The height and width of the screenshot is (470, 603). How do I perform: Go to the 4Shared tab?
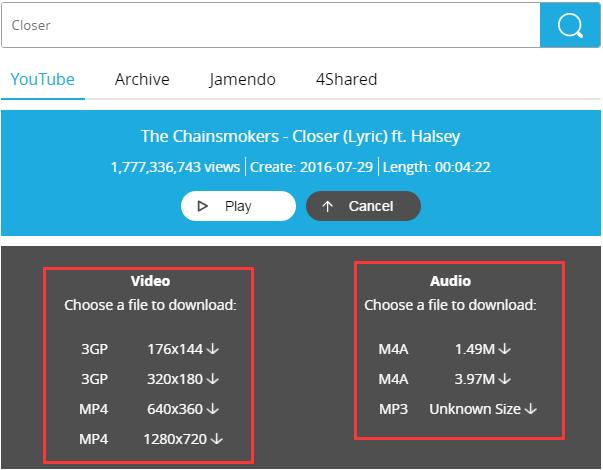[346, 80]
